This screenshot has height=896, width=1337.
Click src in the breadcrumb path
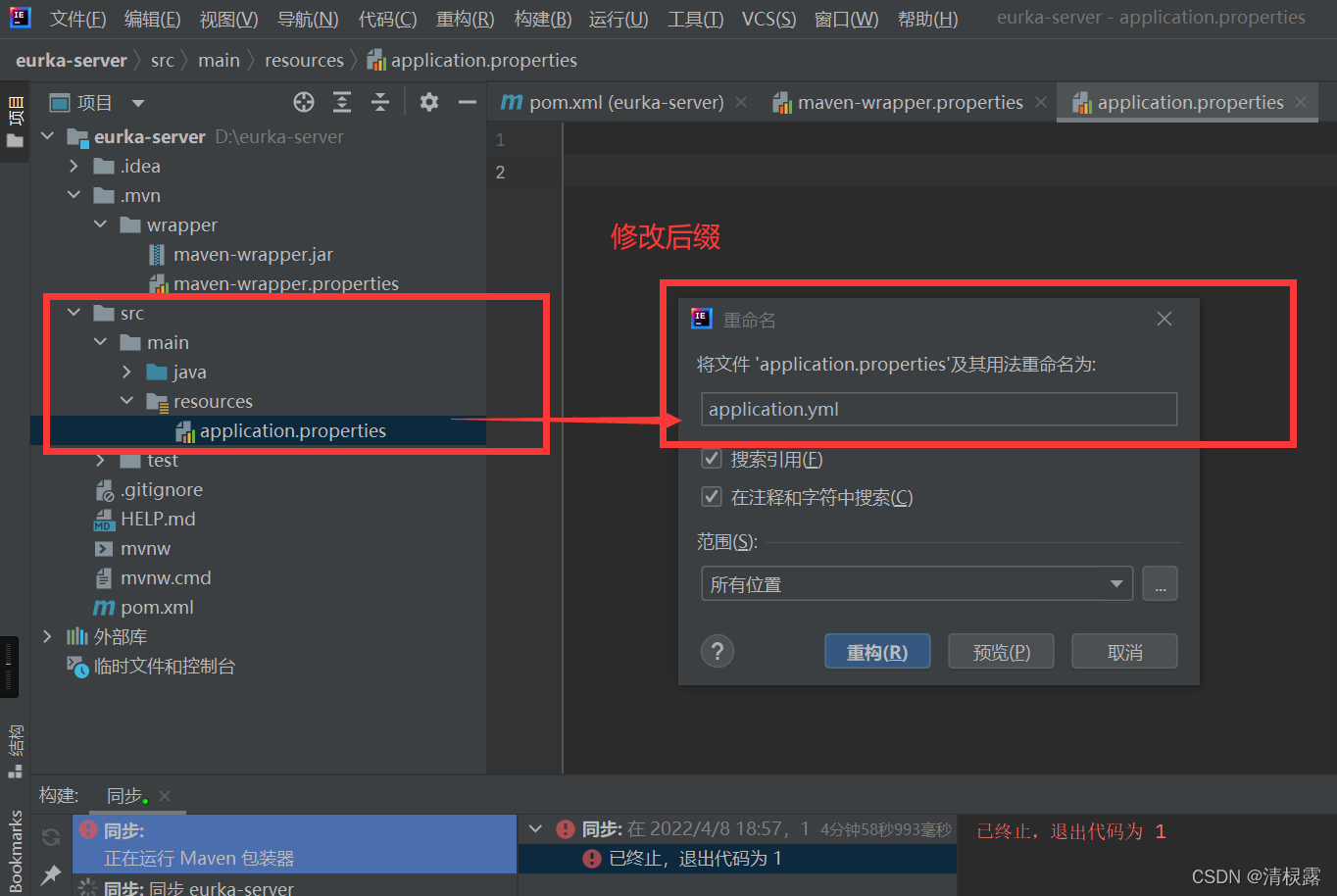163,61
